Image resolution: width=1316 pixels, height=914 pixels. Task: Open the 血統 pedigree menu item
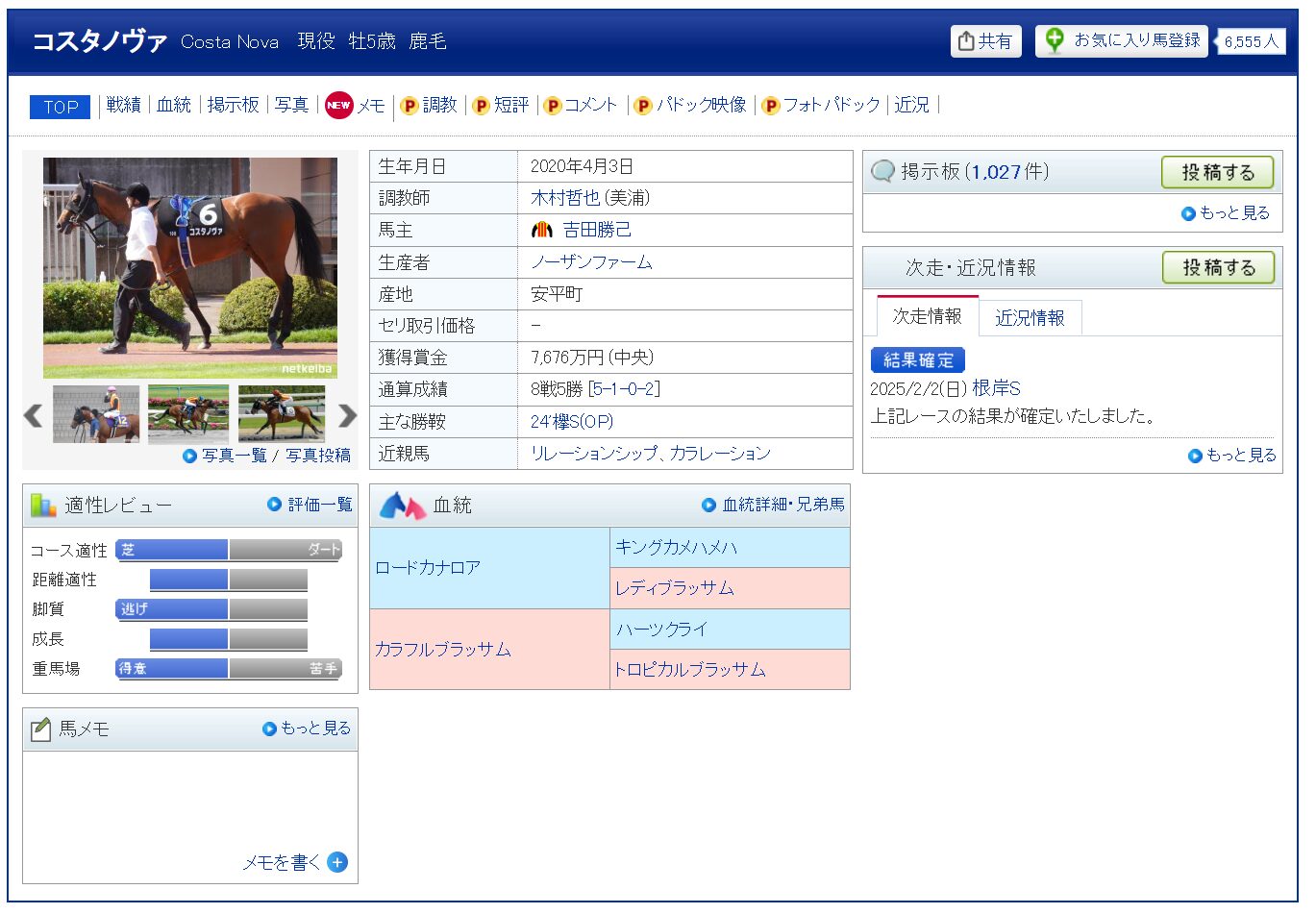(174, 105)
